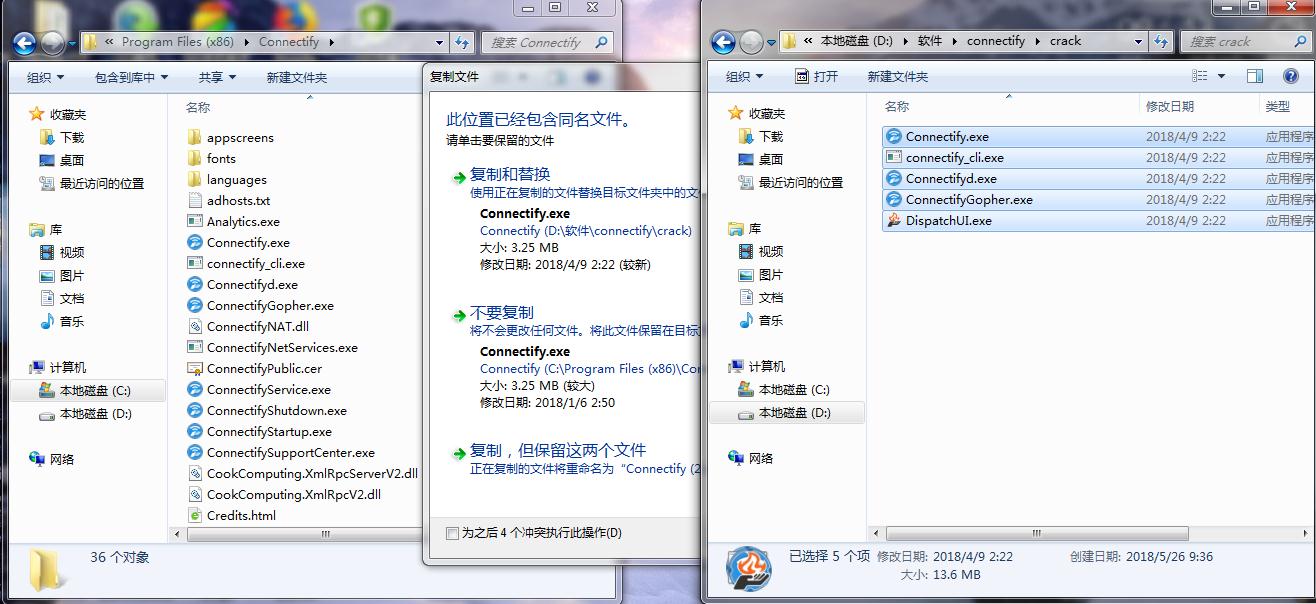Open 包含到库中 dropdown menu
The height and width of the screenshot is (604, 1316).
131,77
